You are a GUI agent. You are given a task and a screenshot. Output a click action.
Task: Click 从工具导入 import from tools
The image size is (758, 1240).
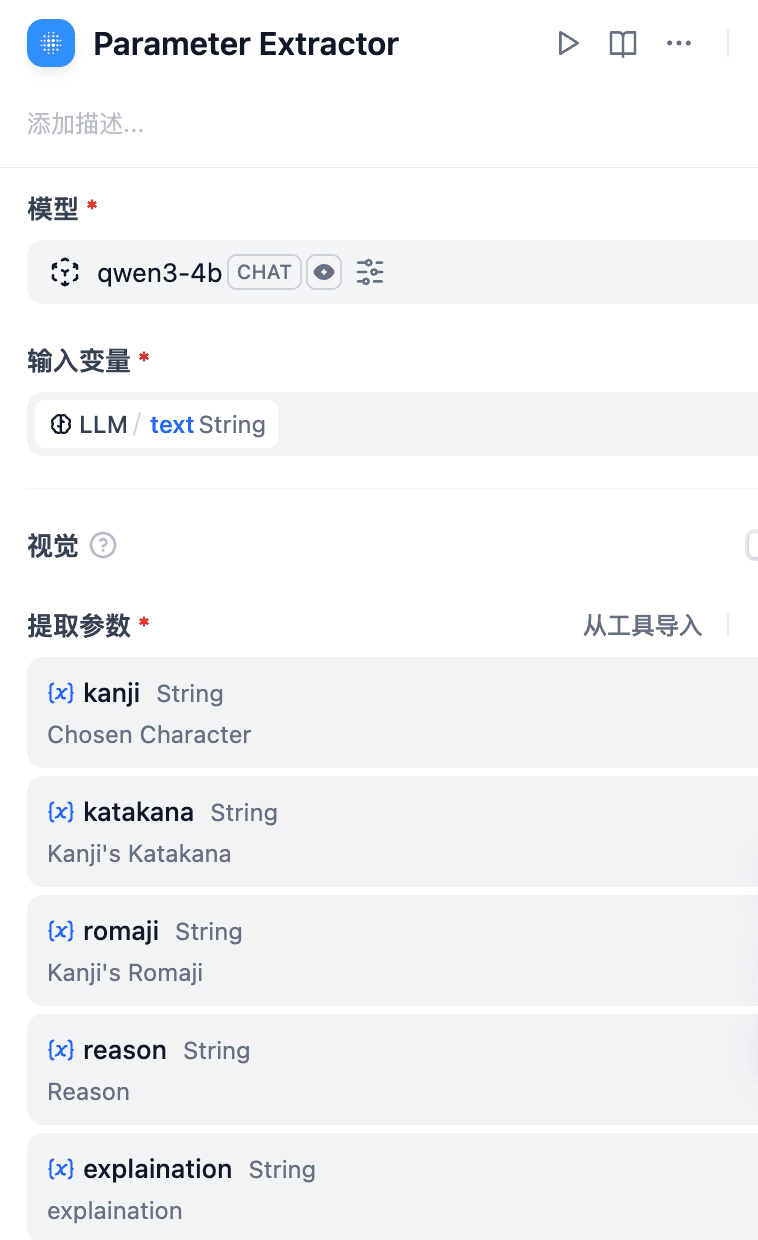643,626
